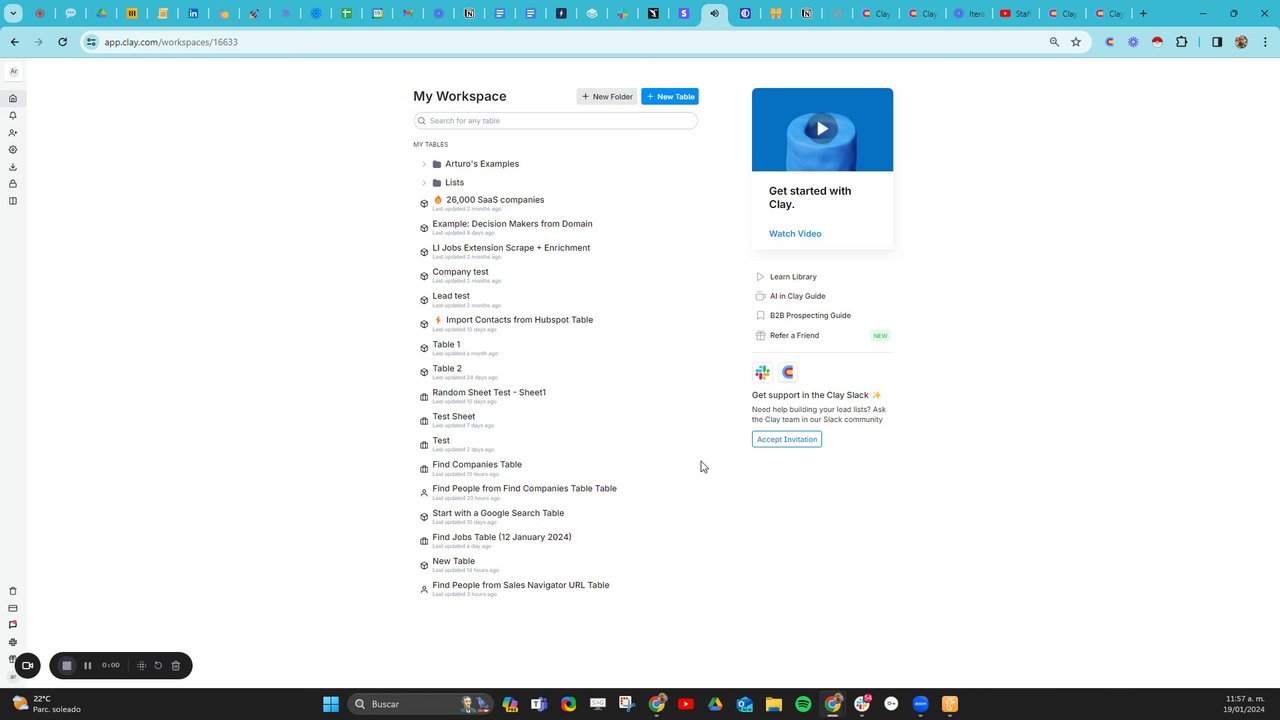Viewport: 1280px width, 720px height.
Task: Click New Table button
Action: pos(670,96)
